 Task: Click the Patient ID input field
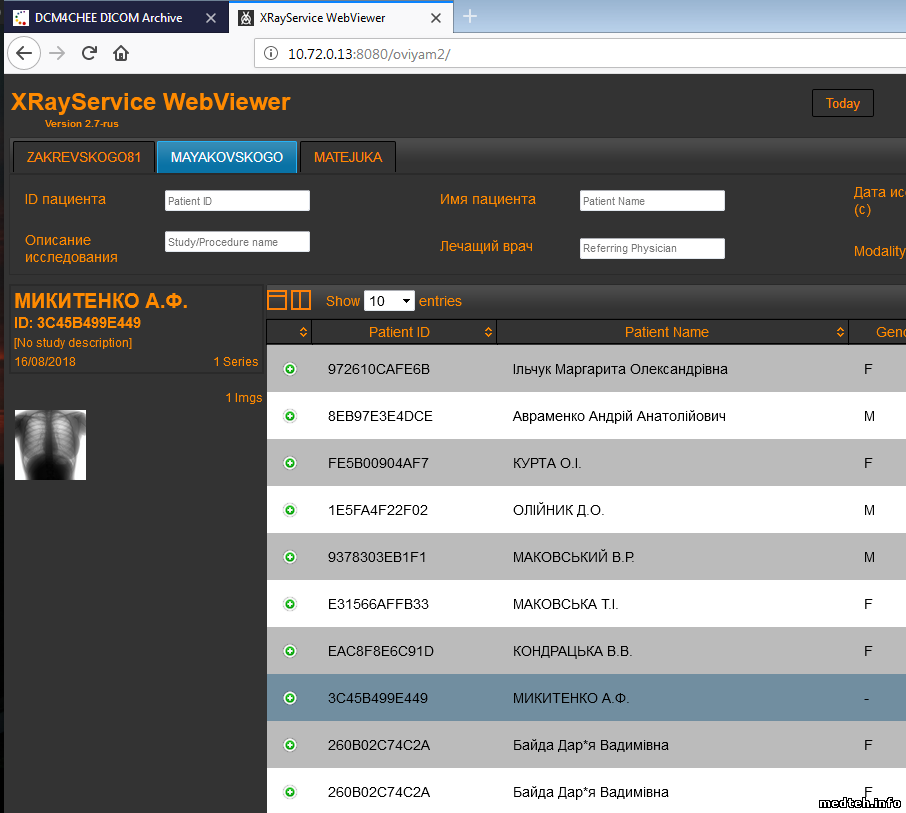click(237, 201)
